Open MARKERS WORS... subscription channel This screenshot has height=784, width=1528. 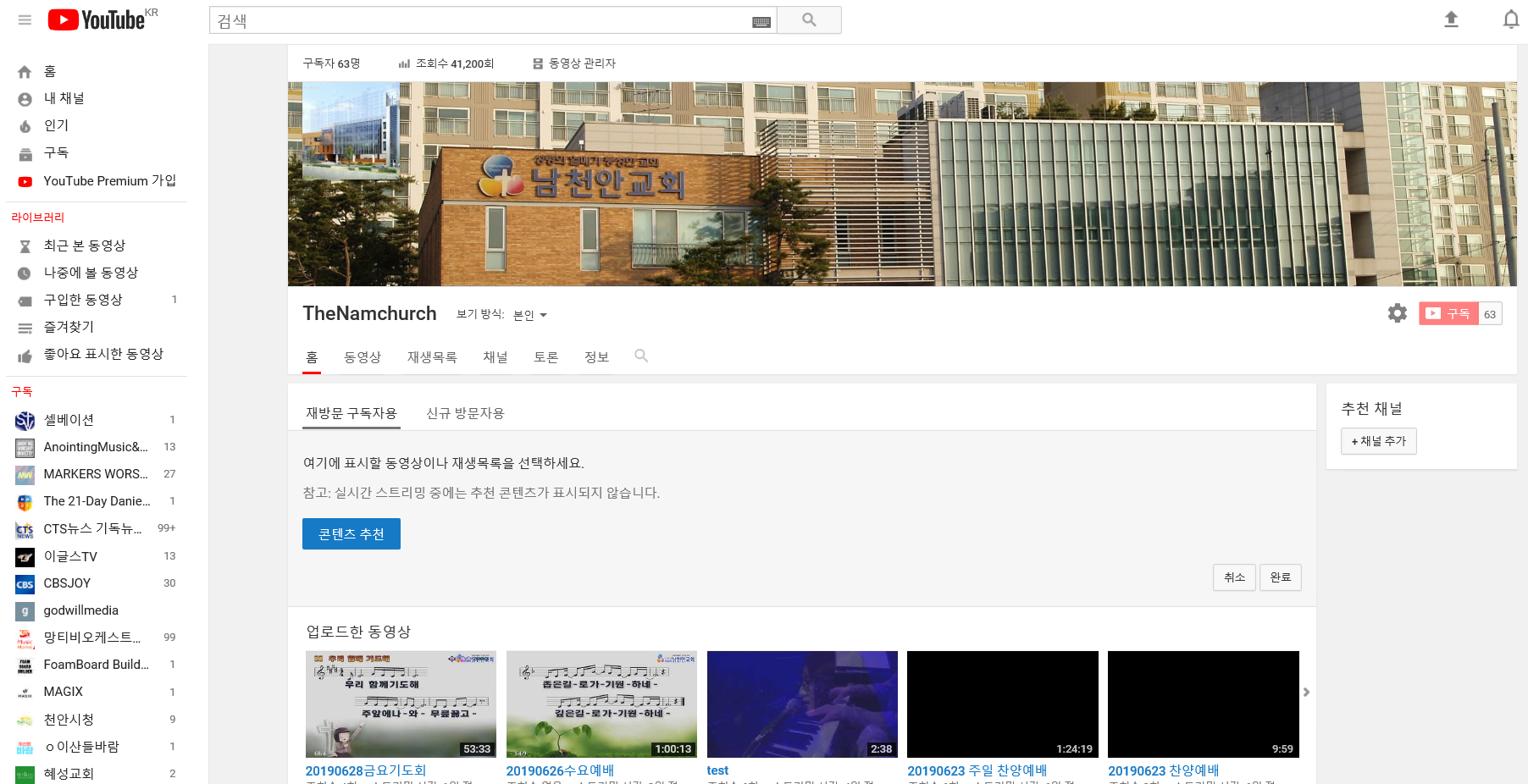click(x=97, y=474)
